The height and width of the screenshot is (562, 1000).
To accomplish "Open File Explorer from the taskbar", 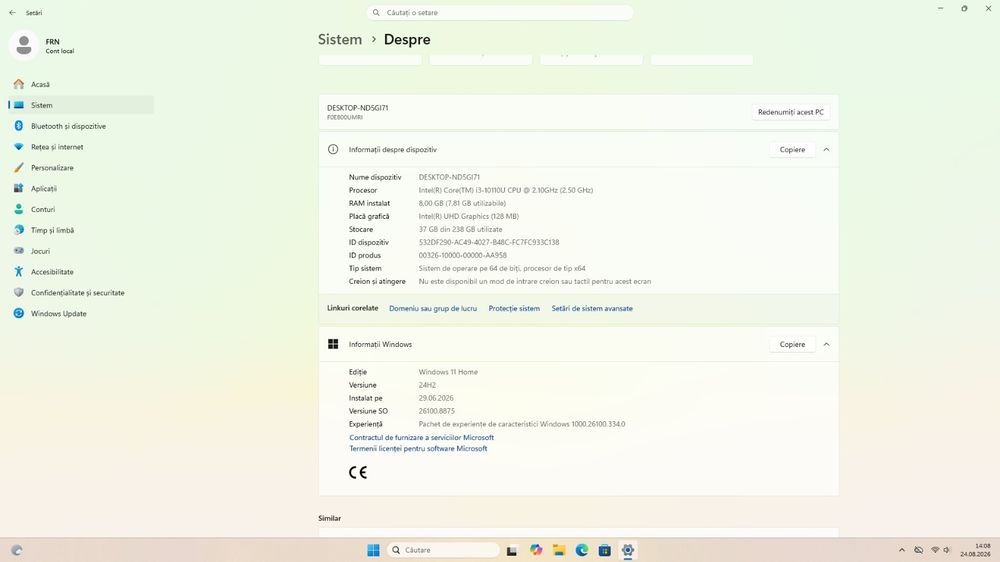I will (559, 550).
